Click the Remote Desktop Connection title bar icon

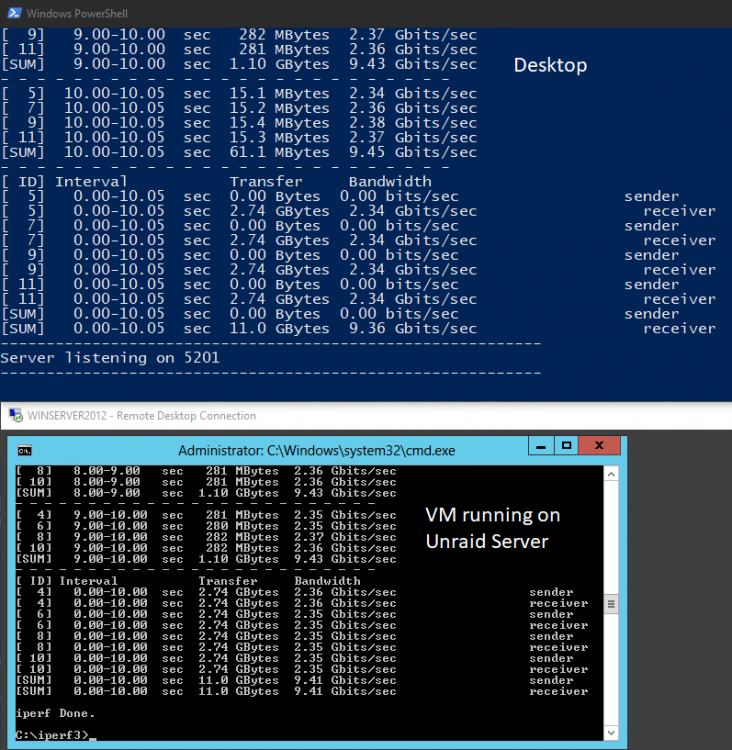point(16,415)
